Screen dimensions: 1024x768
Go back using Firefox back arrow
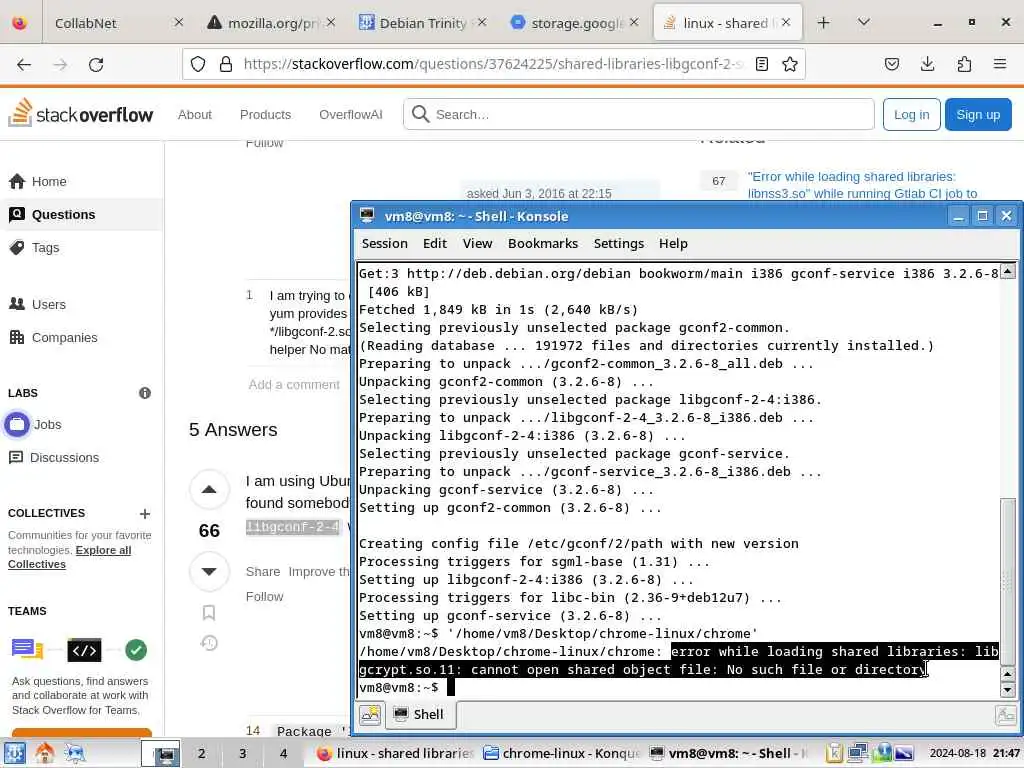coord(24,64)
